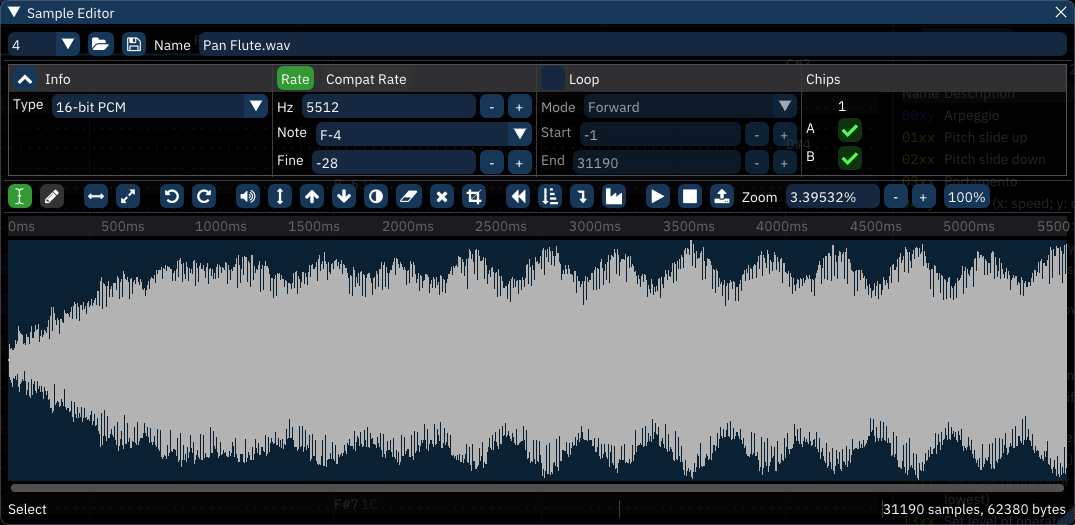Image resolution: width=1075 pixels, height=525 pixels.
Task: Decrease loop Start with minus button
Action: [756, 134]
